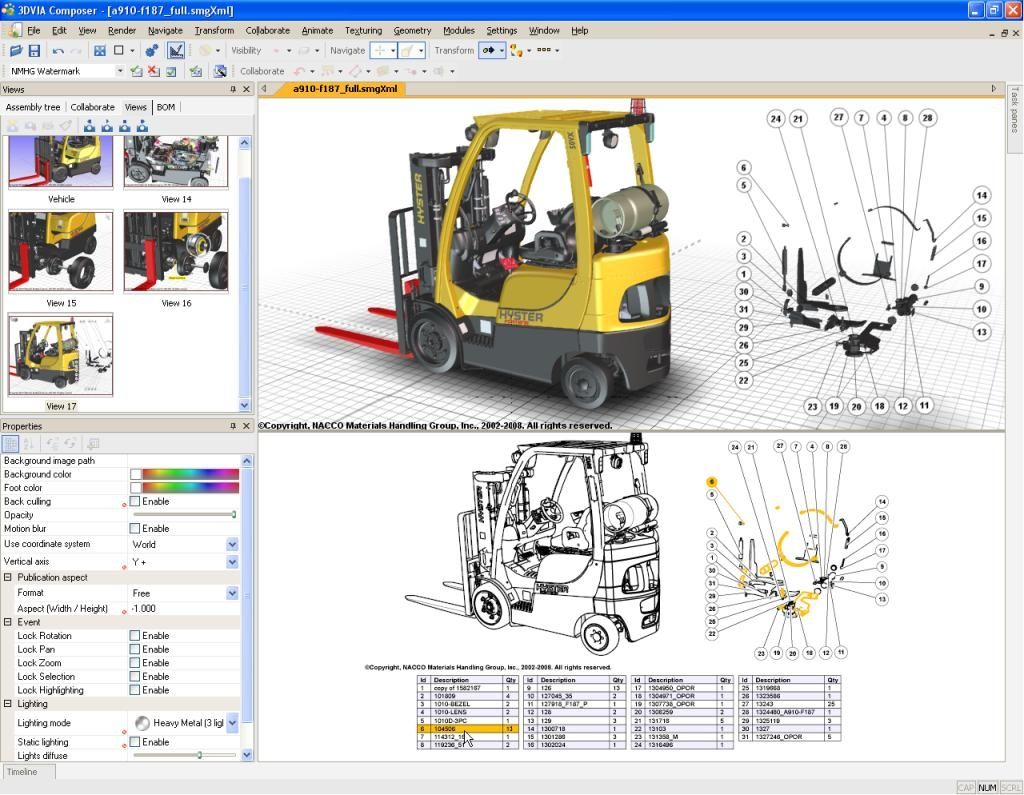Enable Motion blur in Properties
The height and width of the screenshot is (795, 1024).
click(x=135, y=528)
